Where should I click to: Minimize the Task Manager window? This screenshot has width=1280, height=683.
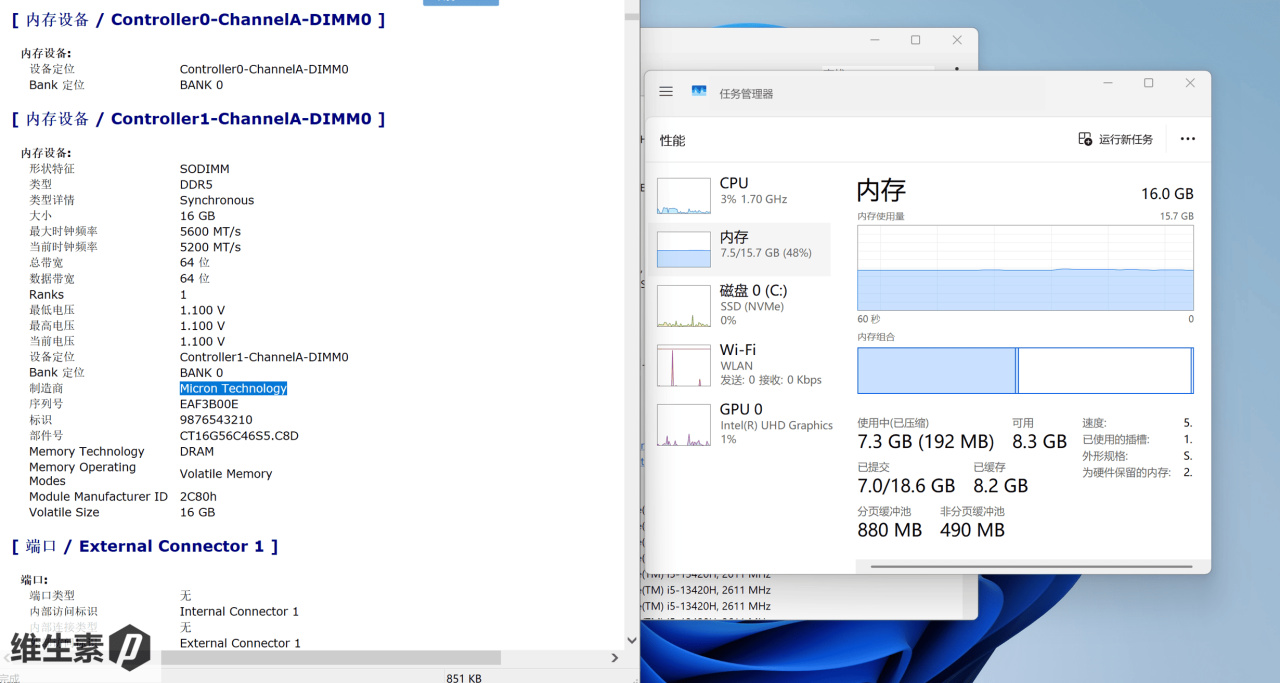(x=1107, y=83)
